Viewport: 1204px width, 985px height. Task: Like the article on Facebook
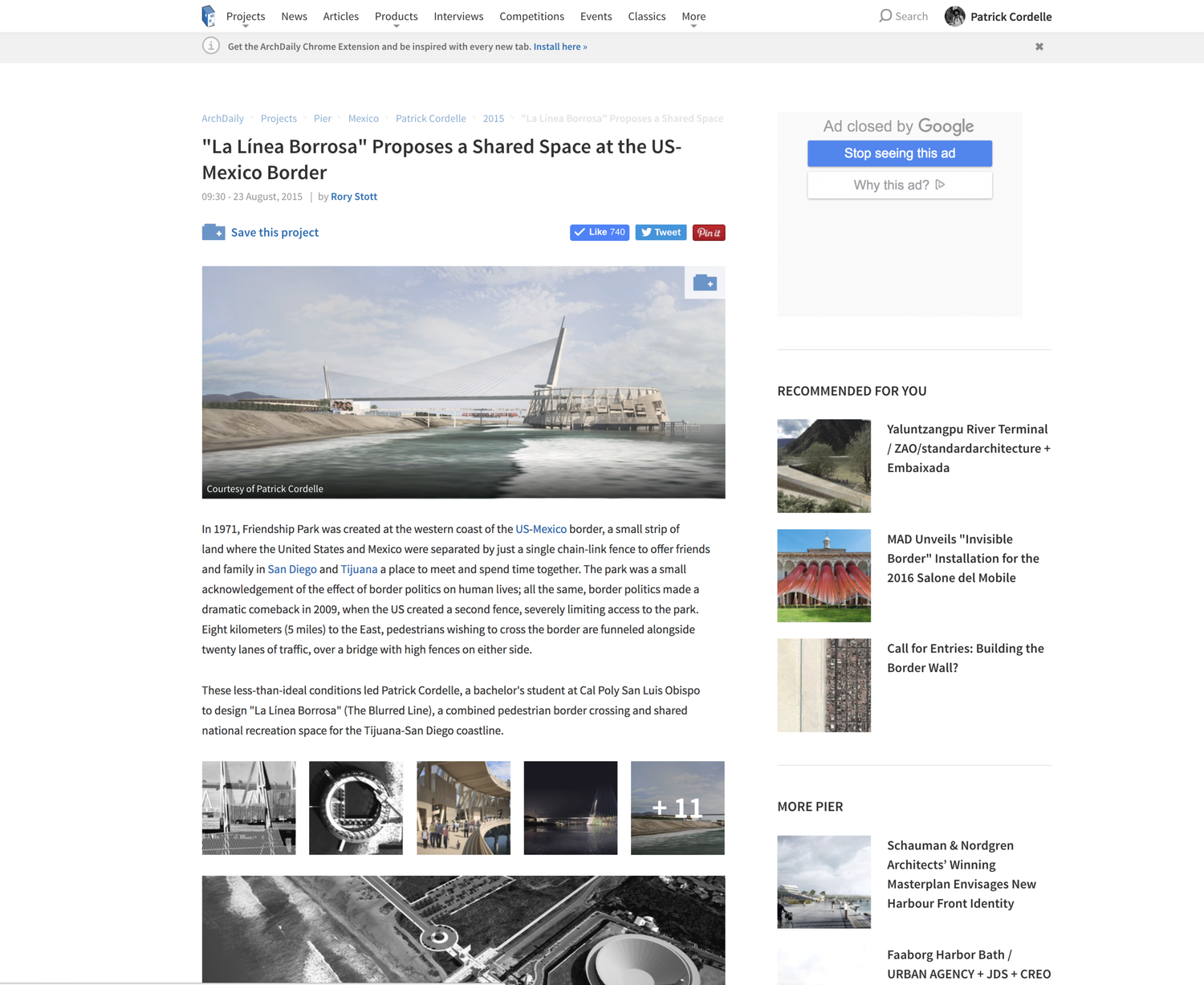[600, 232]
